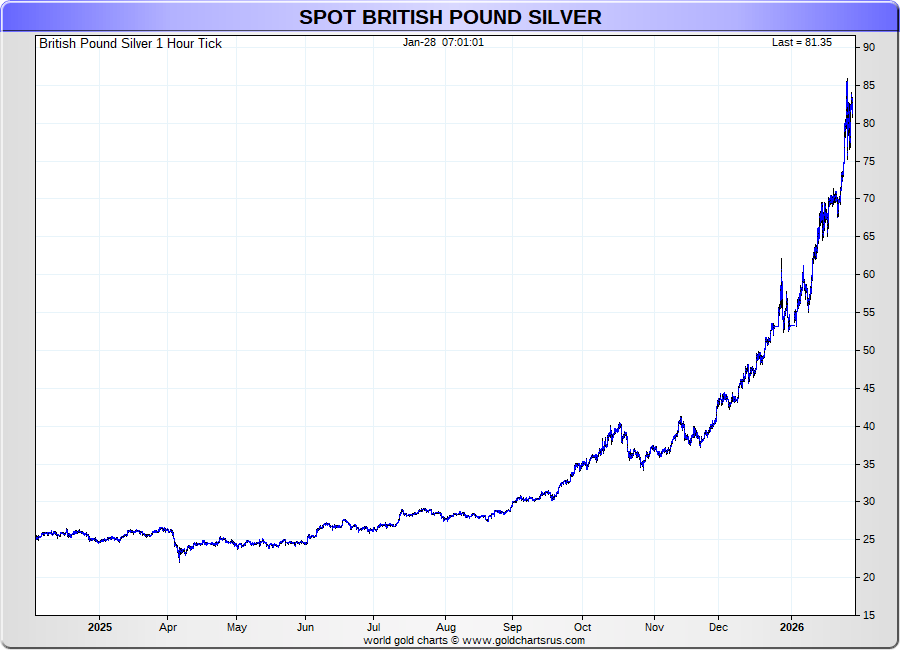Click the 25 price axis label
This screenshot has width=900, height=650.
click(869, 540)
